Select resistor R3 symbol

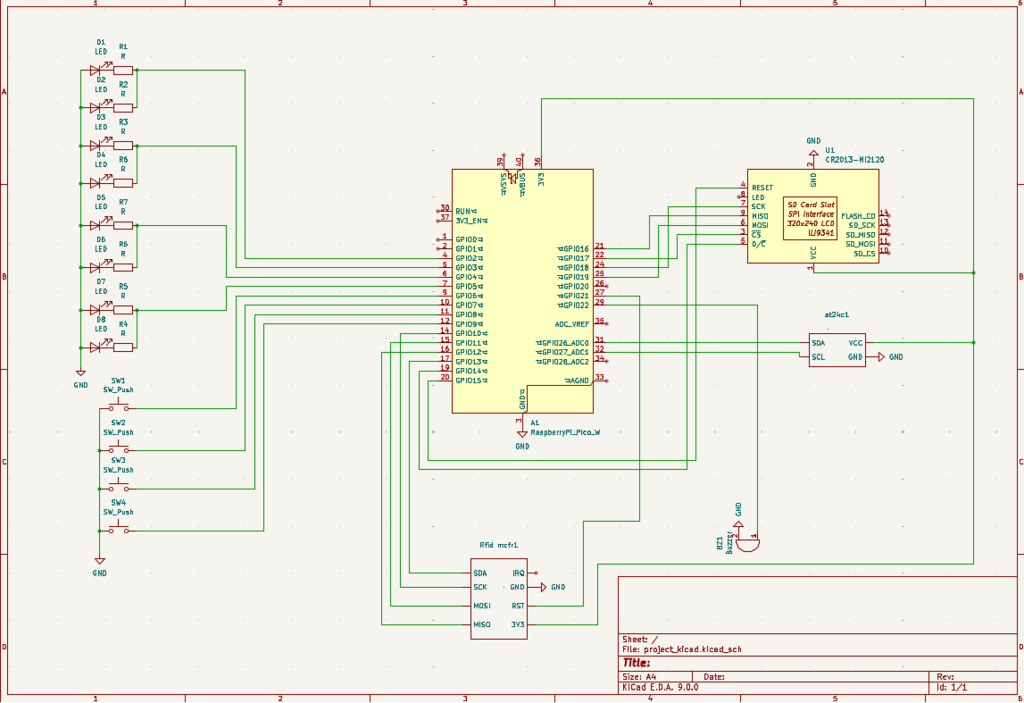(x=123, y=145)
